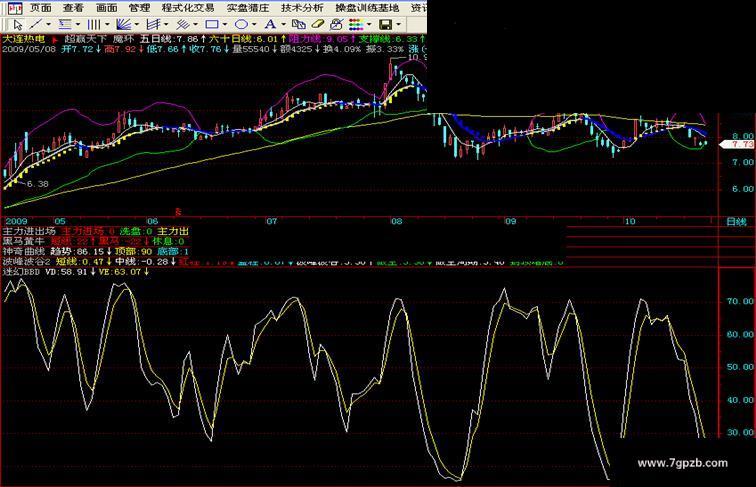The height and width of the screenshot is (487, 756).
Task: Open the 实盘猎庄 menu
Action: [x=248, y=8]
